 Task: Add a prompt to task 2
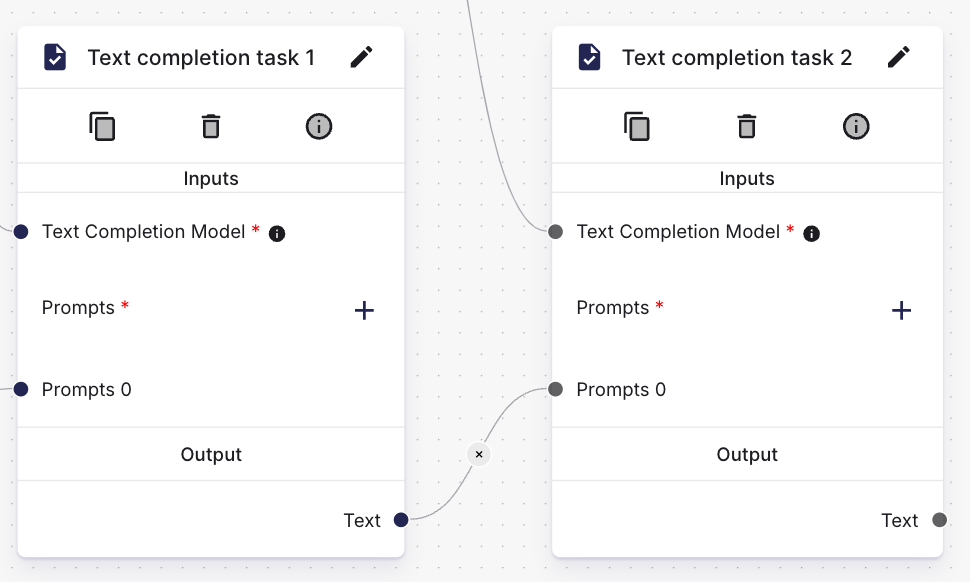click(901, 310)
